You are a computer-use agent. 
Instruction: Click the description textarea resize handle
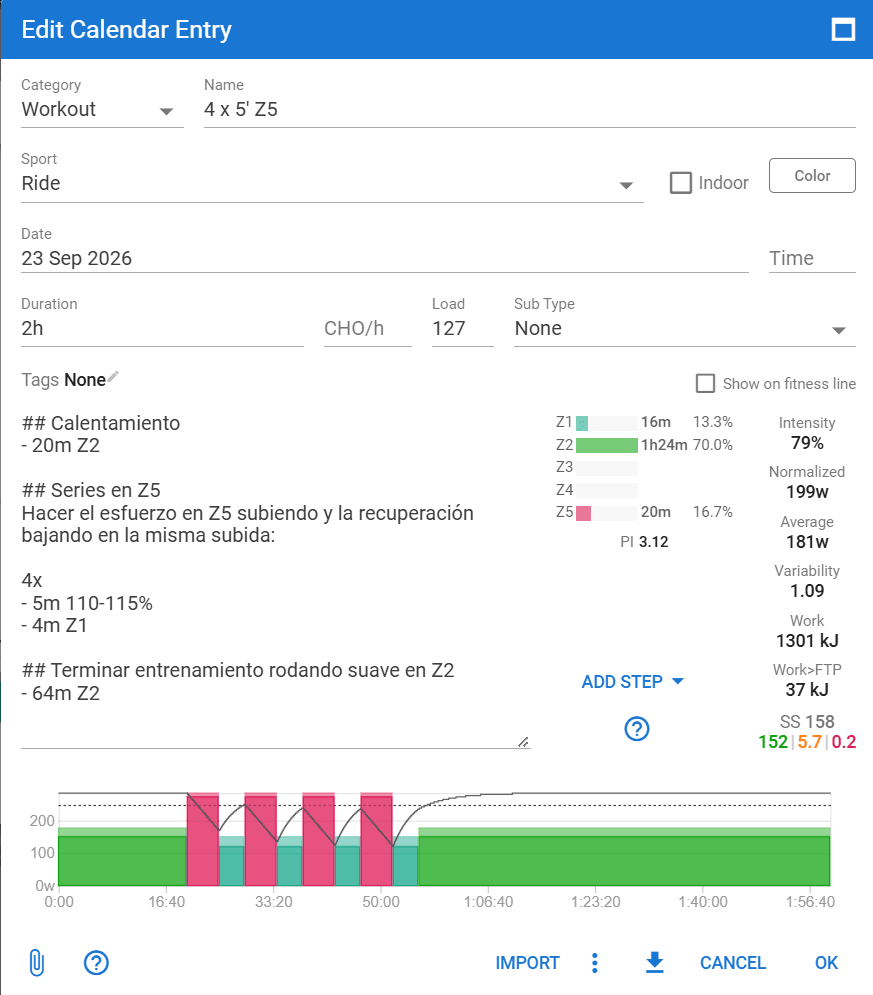[x=523, y=742]
